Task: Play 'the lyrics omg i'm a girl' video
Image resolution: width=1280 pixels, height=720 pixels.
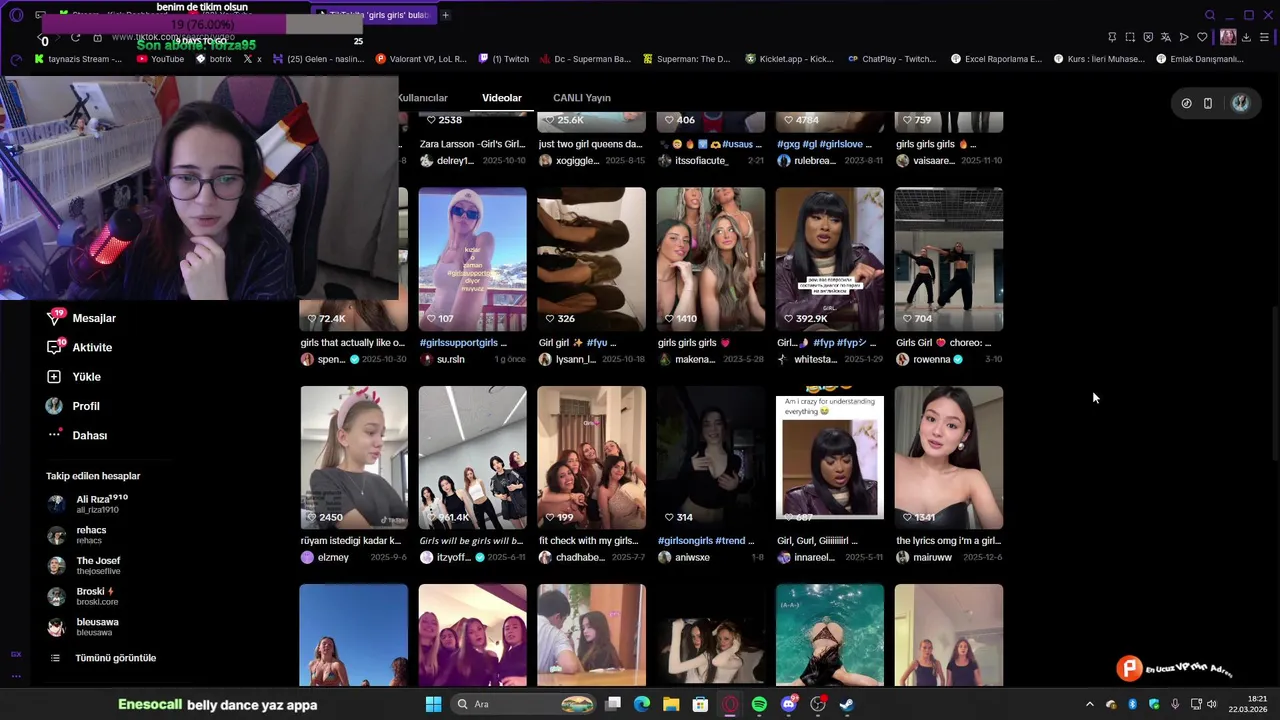Action: click(949, 457)
